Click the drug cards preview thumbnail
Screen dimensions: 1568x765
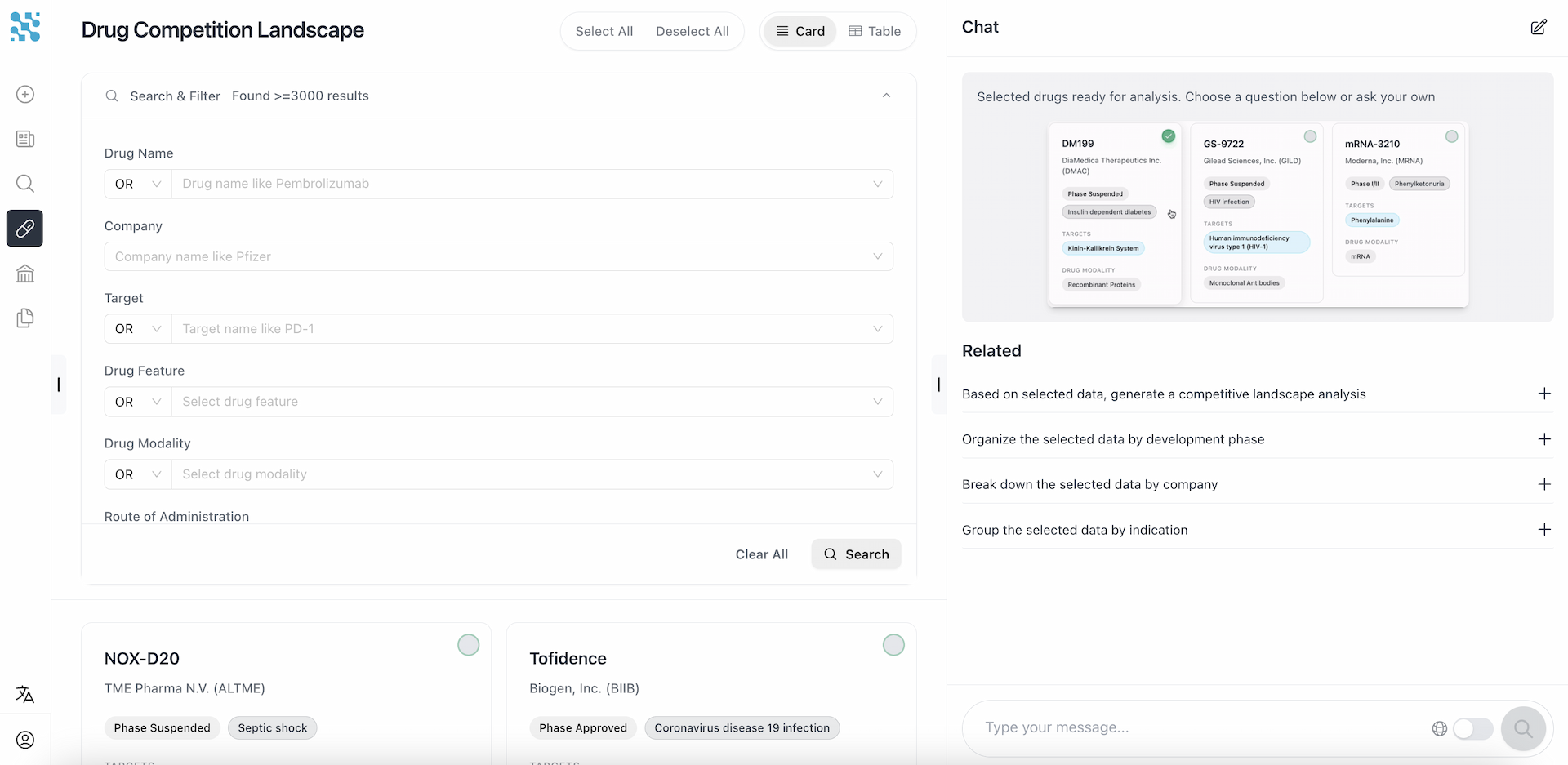coord(1258,214)
